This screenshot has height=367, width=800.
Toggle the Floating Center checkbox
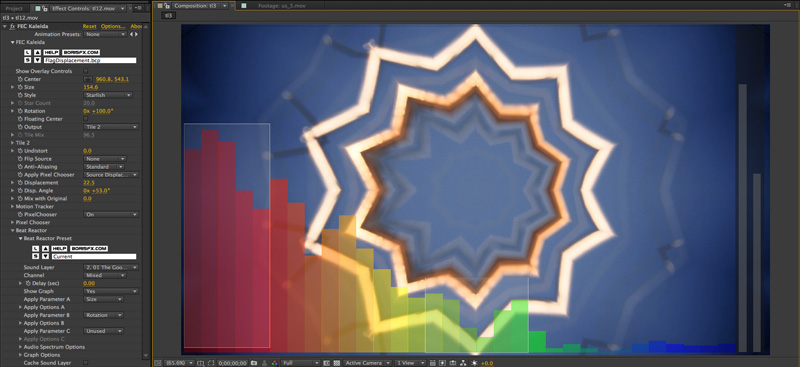(x=86, y=119)
